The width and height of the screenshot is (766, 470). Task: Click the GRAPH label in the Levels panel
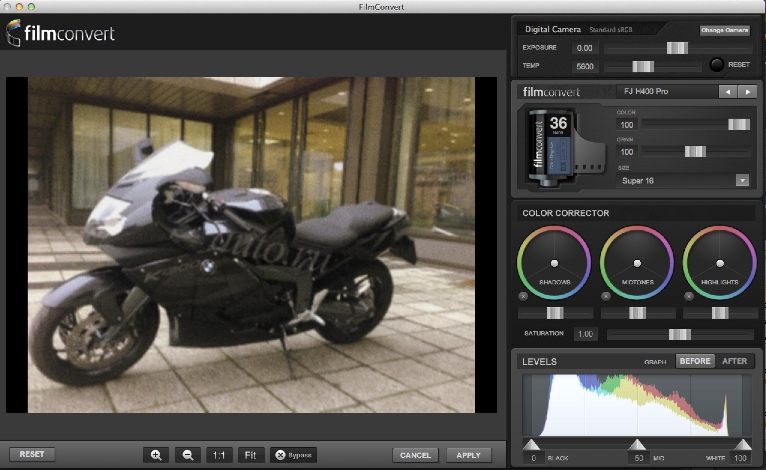655,362
